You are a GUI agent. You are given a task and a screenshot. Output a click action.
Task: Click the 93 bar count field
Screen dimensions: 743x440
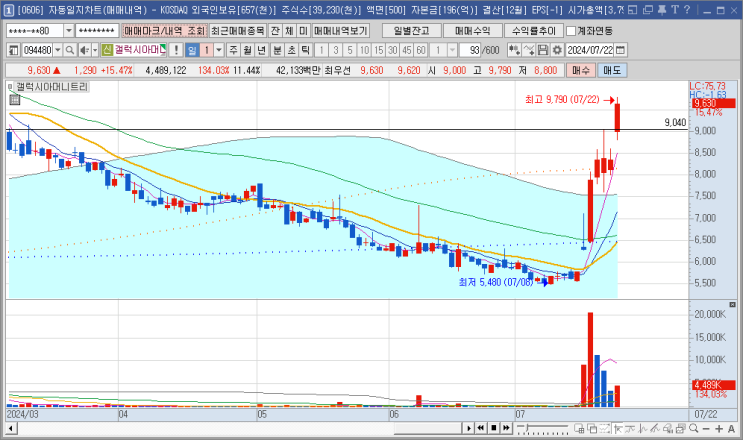pyautogui.click(x=470, y=50)
